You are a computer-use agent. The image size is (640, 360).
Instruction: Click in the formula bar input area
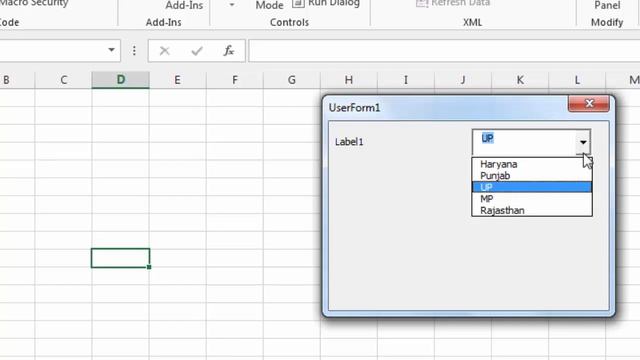(x=444, y=51)
